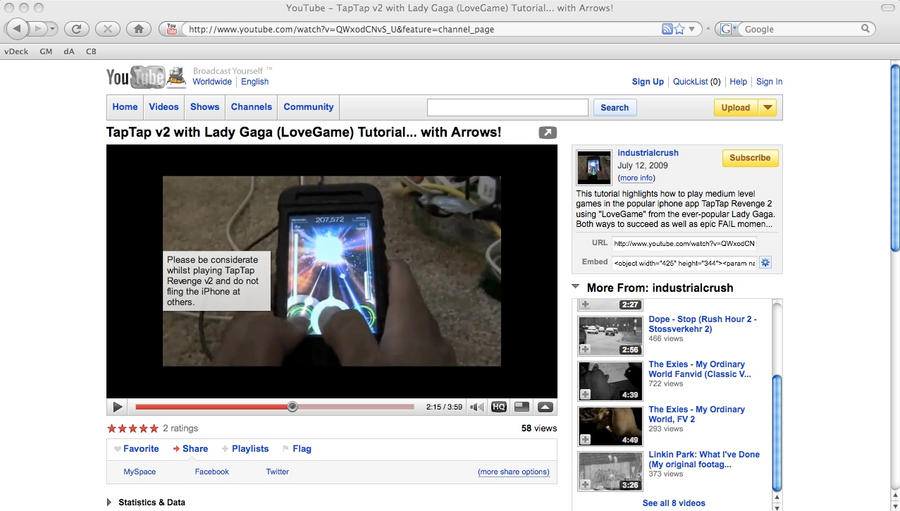Share video on MySpace
Image resolution: width=900 pixels, height=511 pixels.
tap(139, 471)
